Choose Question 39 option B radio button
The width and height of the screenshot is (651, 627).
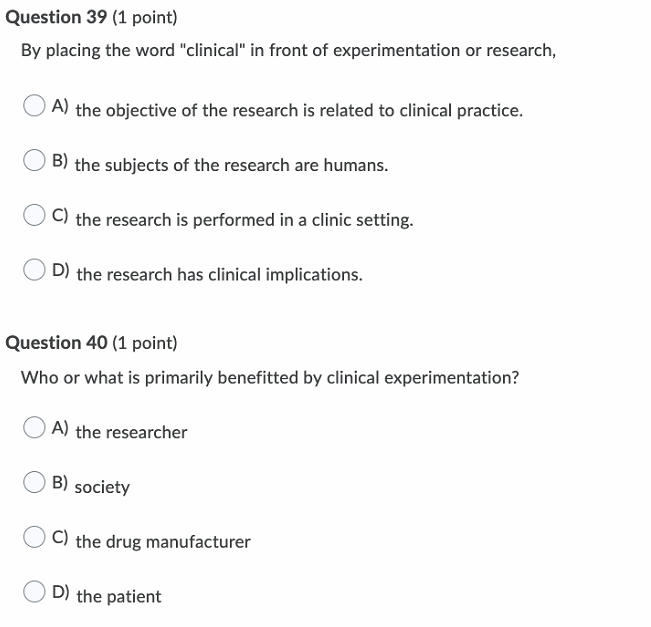(x=34, y=160)
